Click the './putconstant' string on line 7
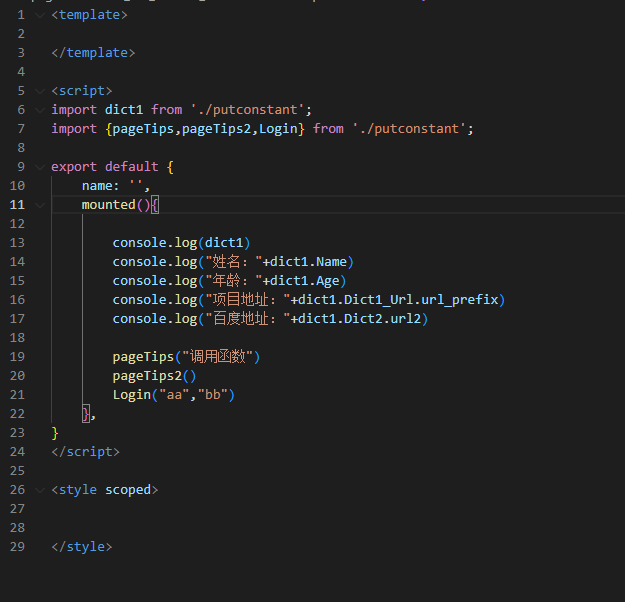Viewport: 625px width, 602px height. pos(409,129)
